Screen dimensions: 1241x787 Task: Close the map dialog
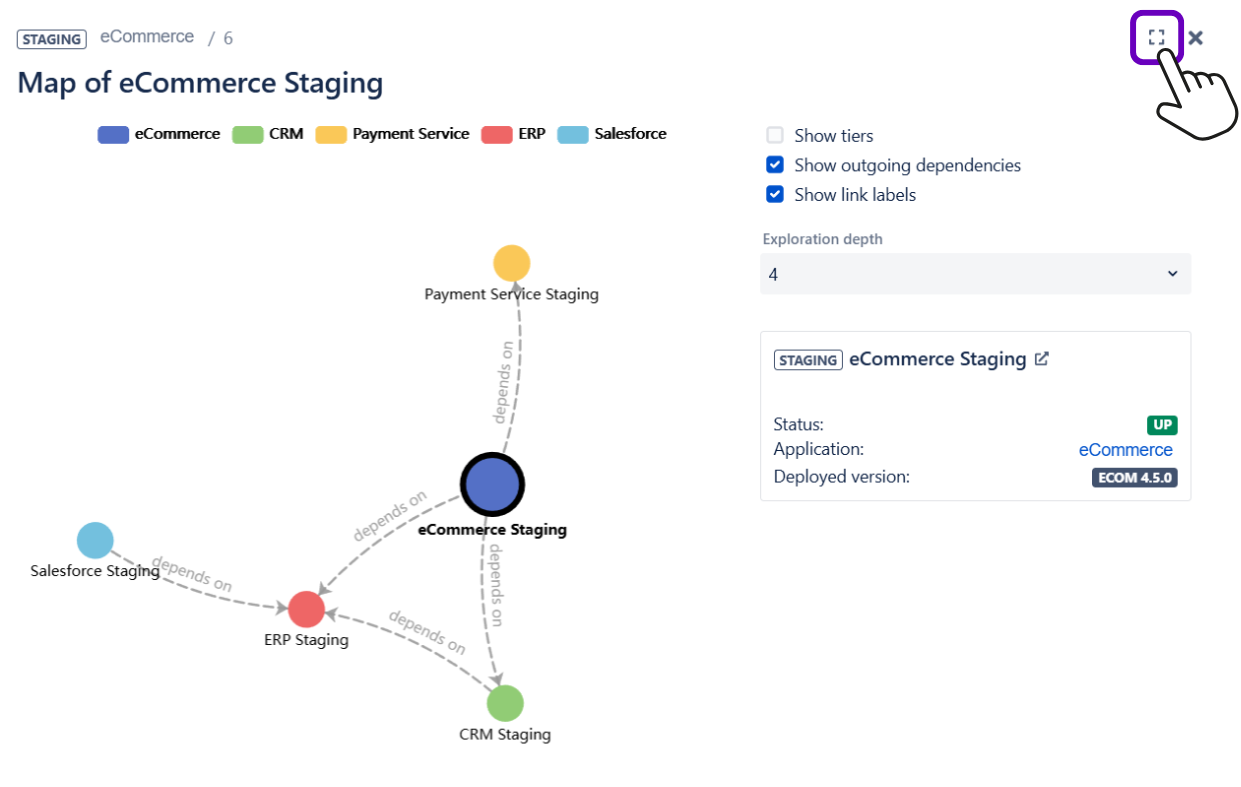point(1195,38)
